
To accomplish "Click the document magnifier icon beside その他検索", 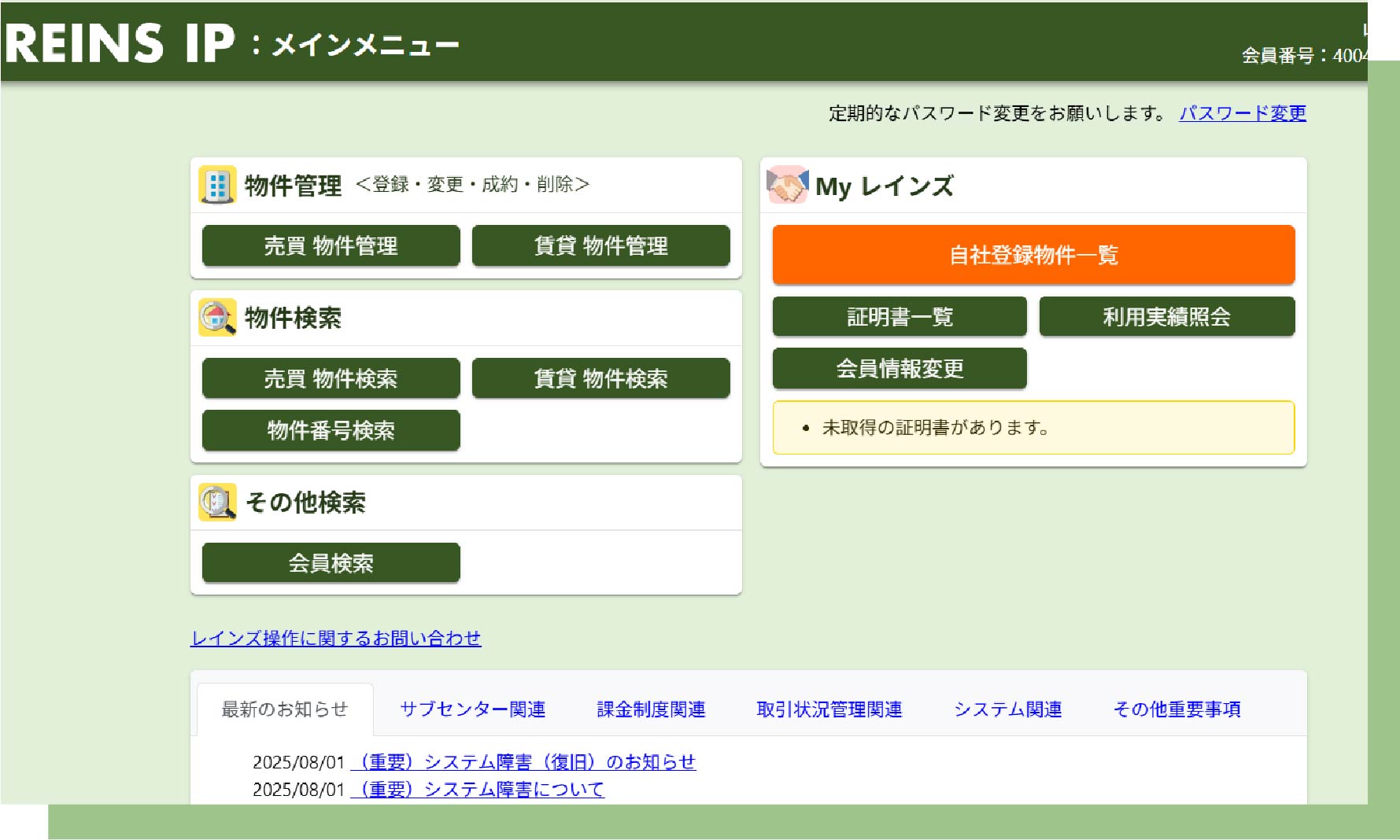I will (x=216, y=503).
